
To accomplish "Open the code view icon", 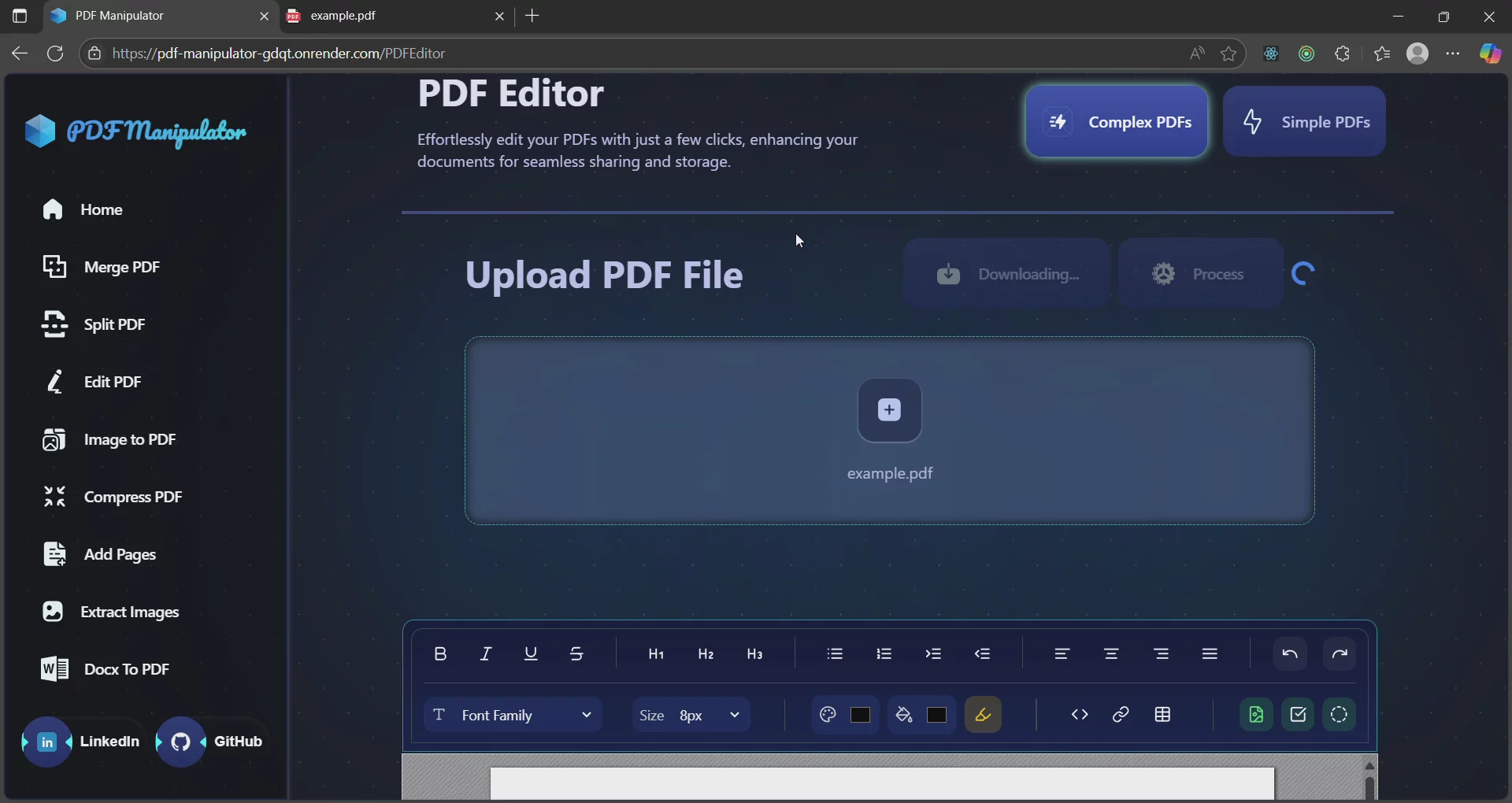I will click(1079, 715).
